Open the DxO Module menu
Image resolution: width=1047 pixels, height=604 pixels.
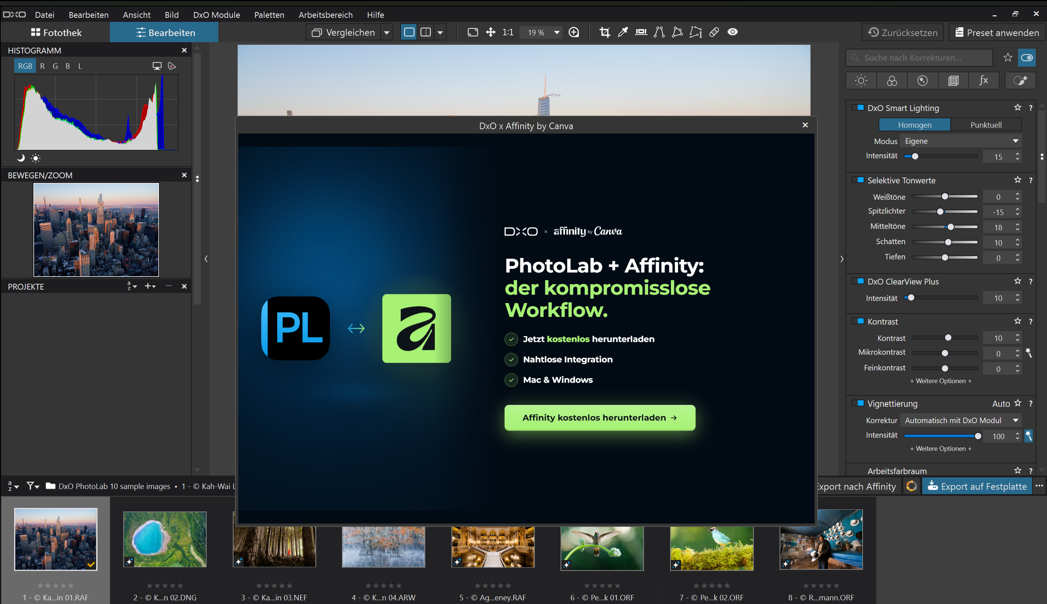(x=216, y=15)
